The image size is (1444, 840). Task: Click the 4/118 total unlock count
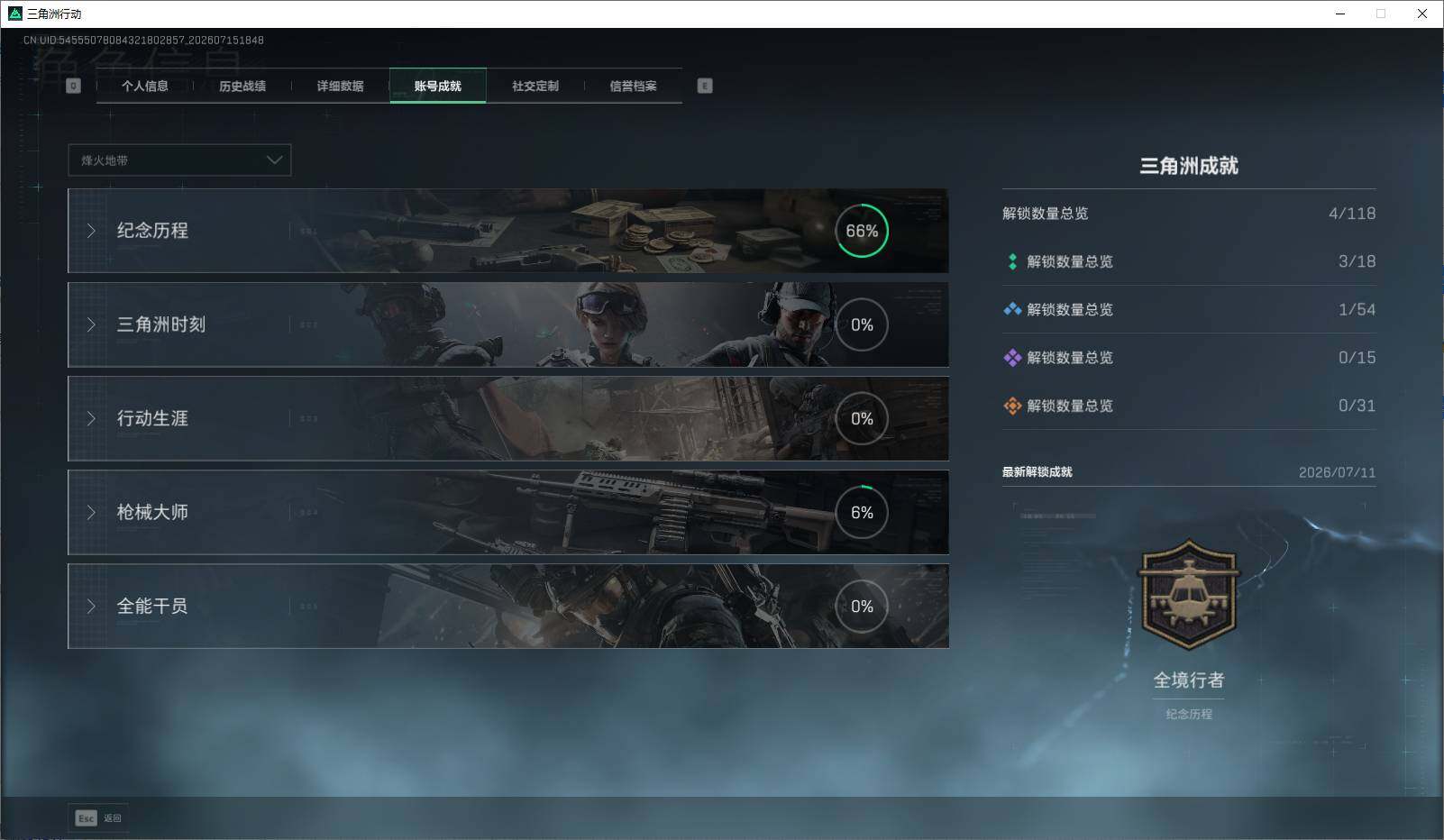click(x=1352, y=214)
